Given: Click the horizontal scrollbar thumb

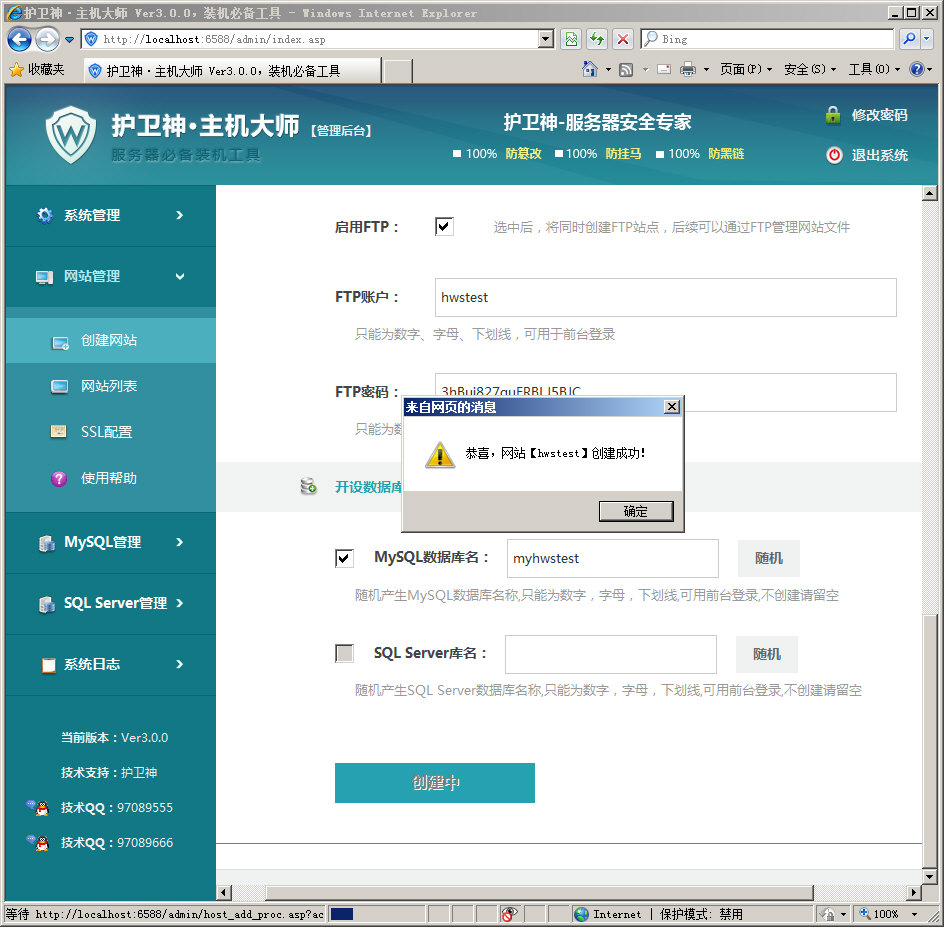Looking at the screenshot, I should point(539,892).
